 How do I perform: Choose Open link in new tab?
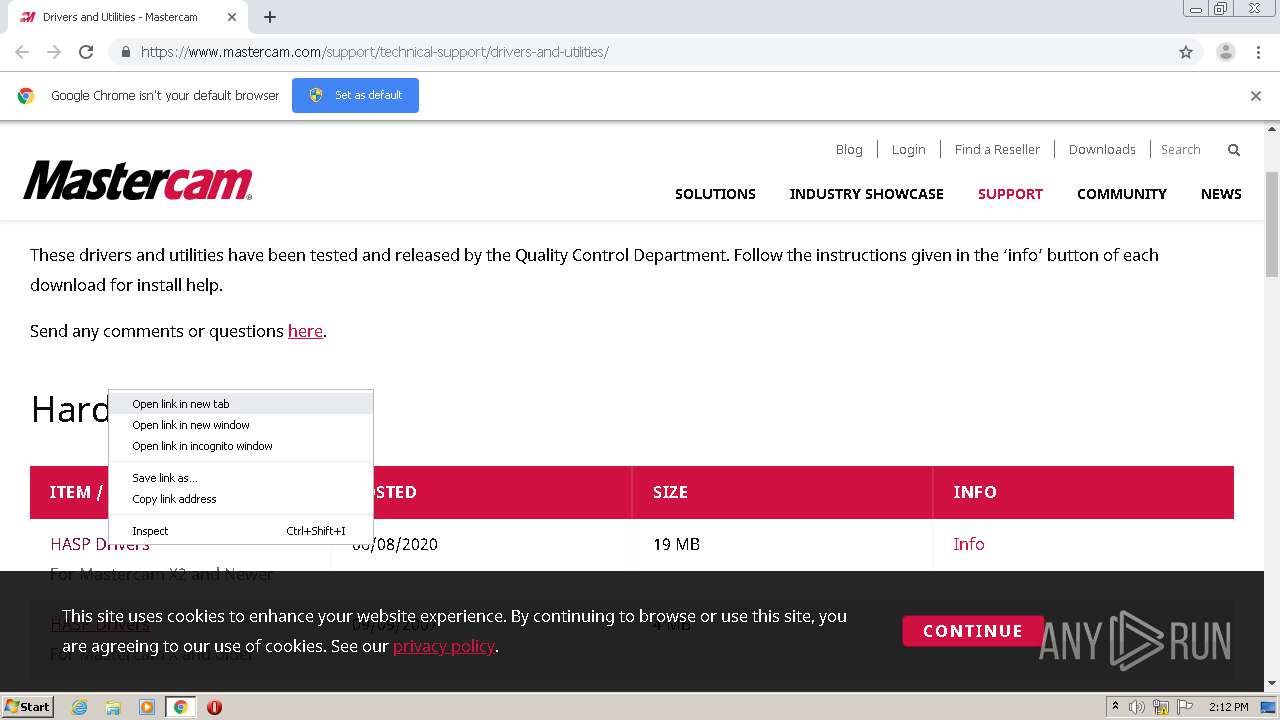coord(241,404)
